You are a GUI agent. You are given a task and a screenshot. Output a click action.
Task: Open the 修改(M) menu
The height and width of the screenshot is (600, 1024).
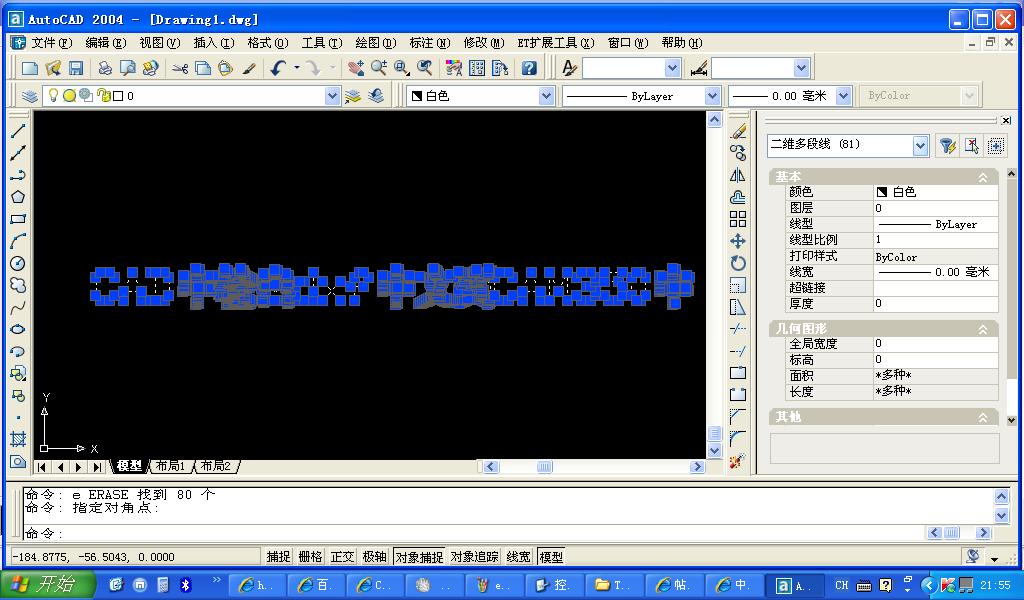click(x=484, y=43)
